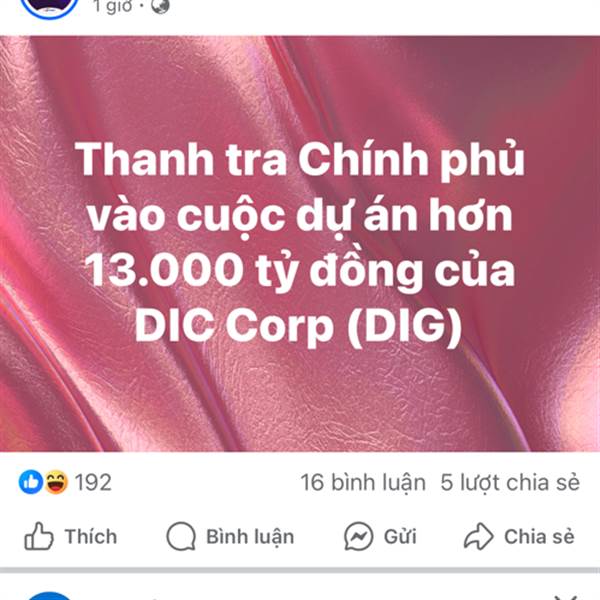Viewport: 600px width, 600px height.
Task: View the 192 reactions list
Action: tap(93, 482)
